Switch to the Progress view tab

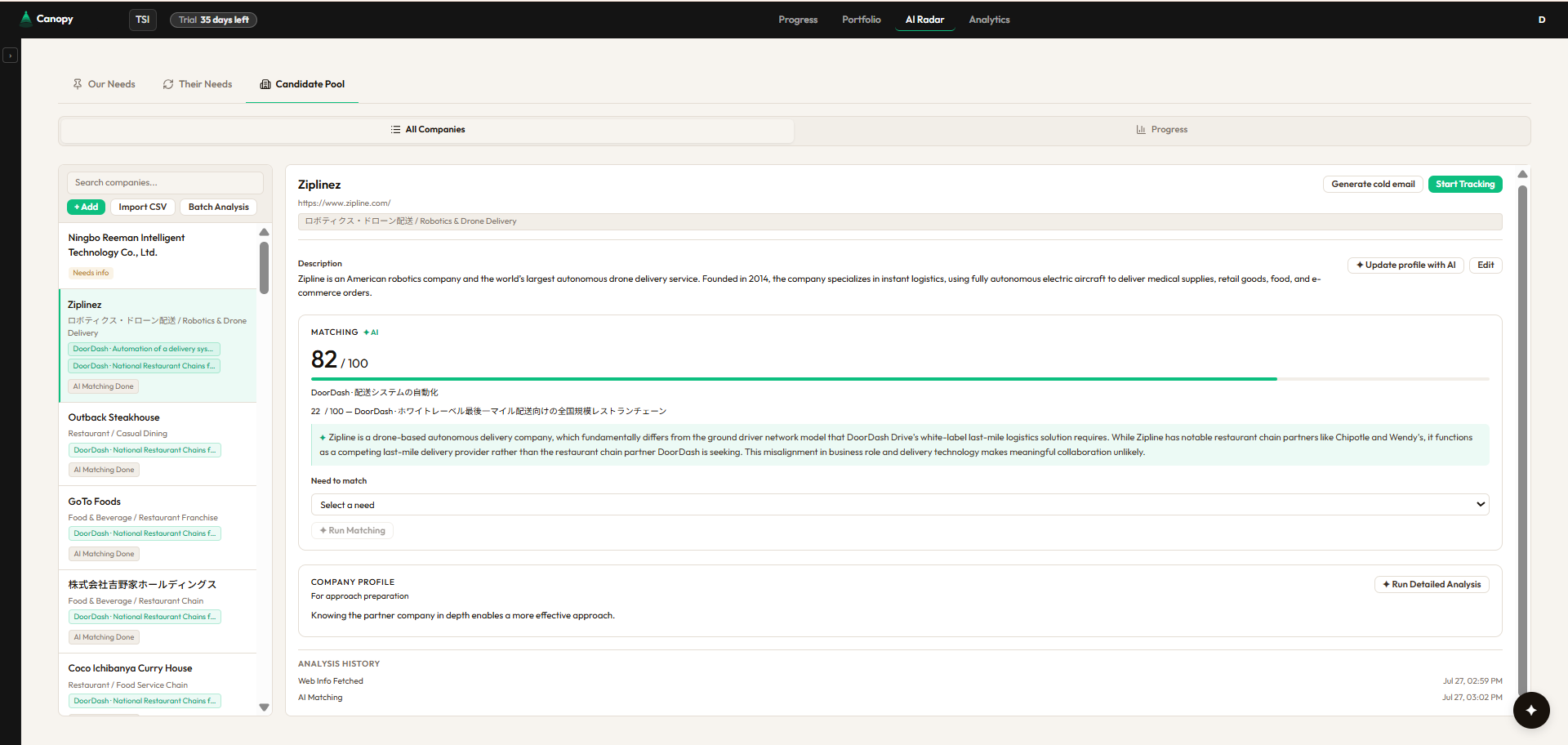click(1162, 130)
